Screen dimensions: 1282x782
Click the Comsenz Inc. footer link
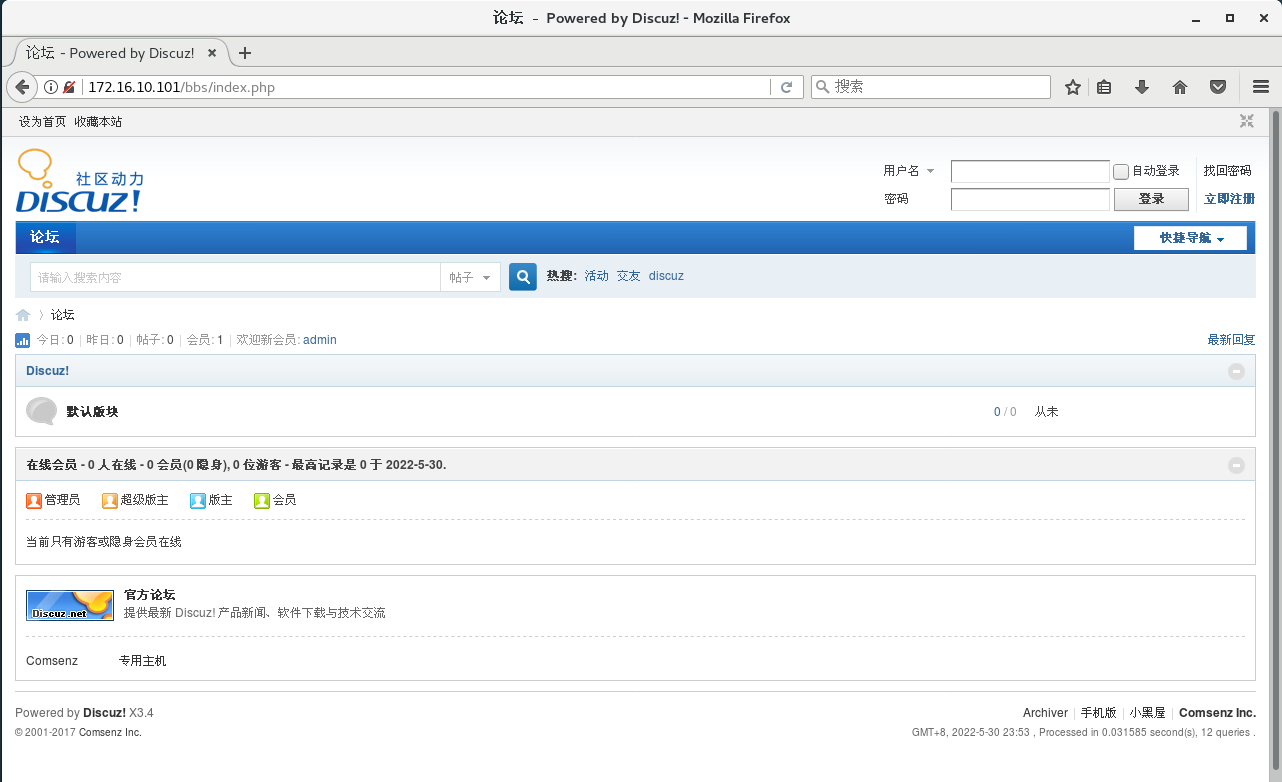(x=1217, y=713)
